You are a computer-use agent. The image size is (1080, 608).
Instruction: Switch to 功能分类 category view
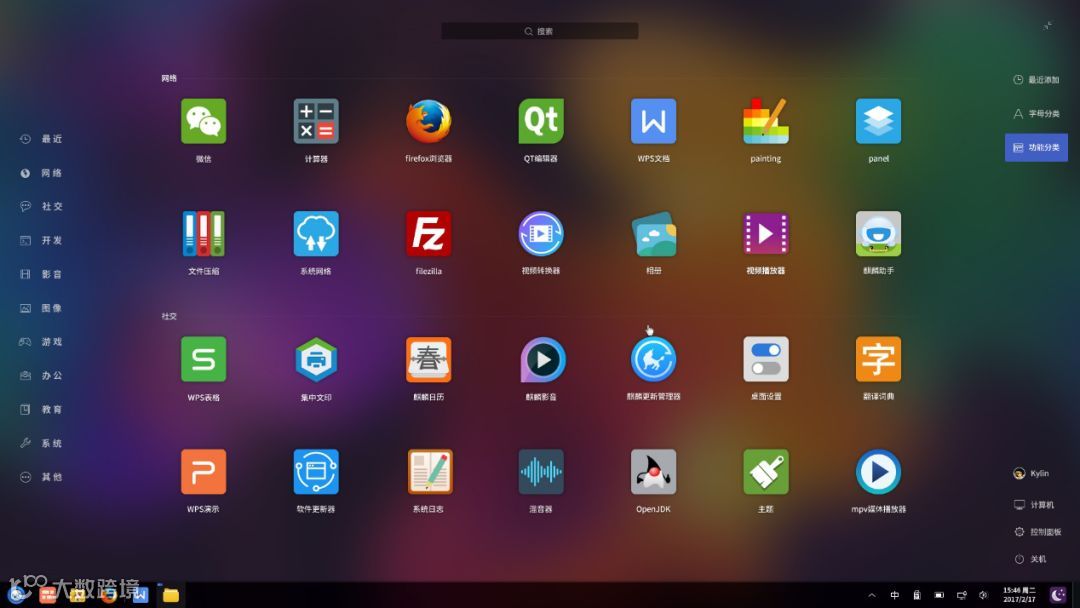[1036, 147]
